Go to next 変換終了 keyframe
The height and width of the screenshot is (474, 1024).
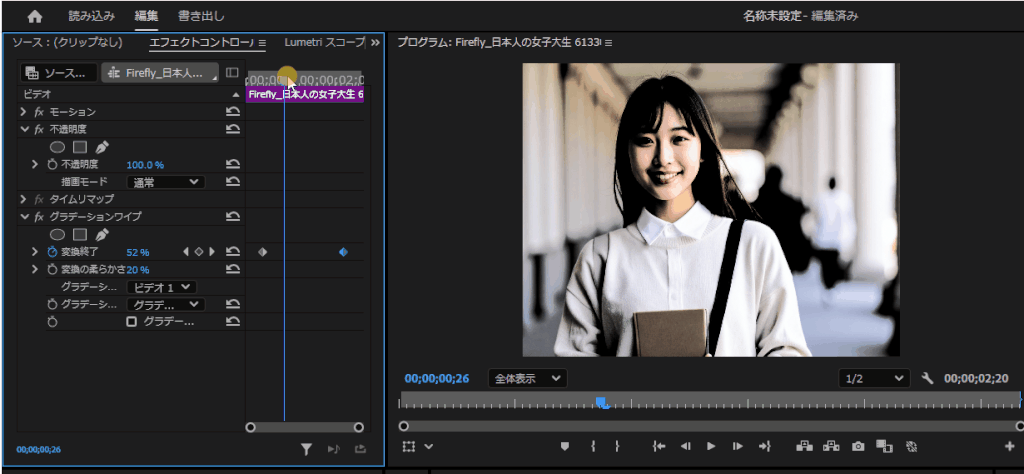point(212,251)
